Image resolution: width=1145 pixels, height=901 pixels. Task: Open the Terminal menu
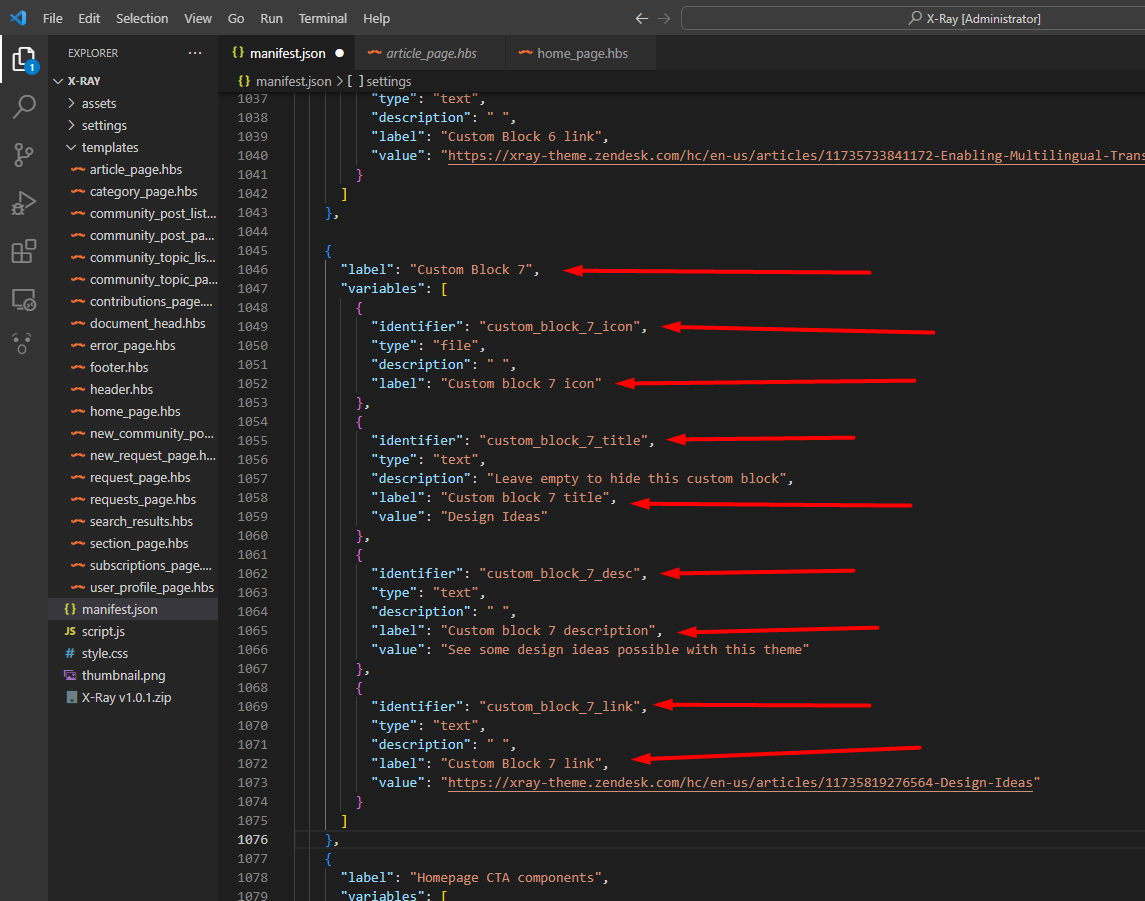(x=323, y=19)
